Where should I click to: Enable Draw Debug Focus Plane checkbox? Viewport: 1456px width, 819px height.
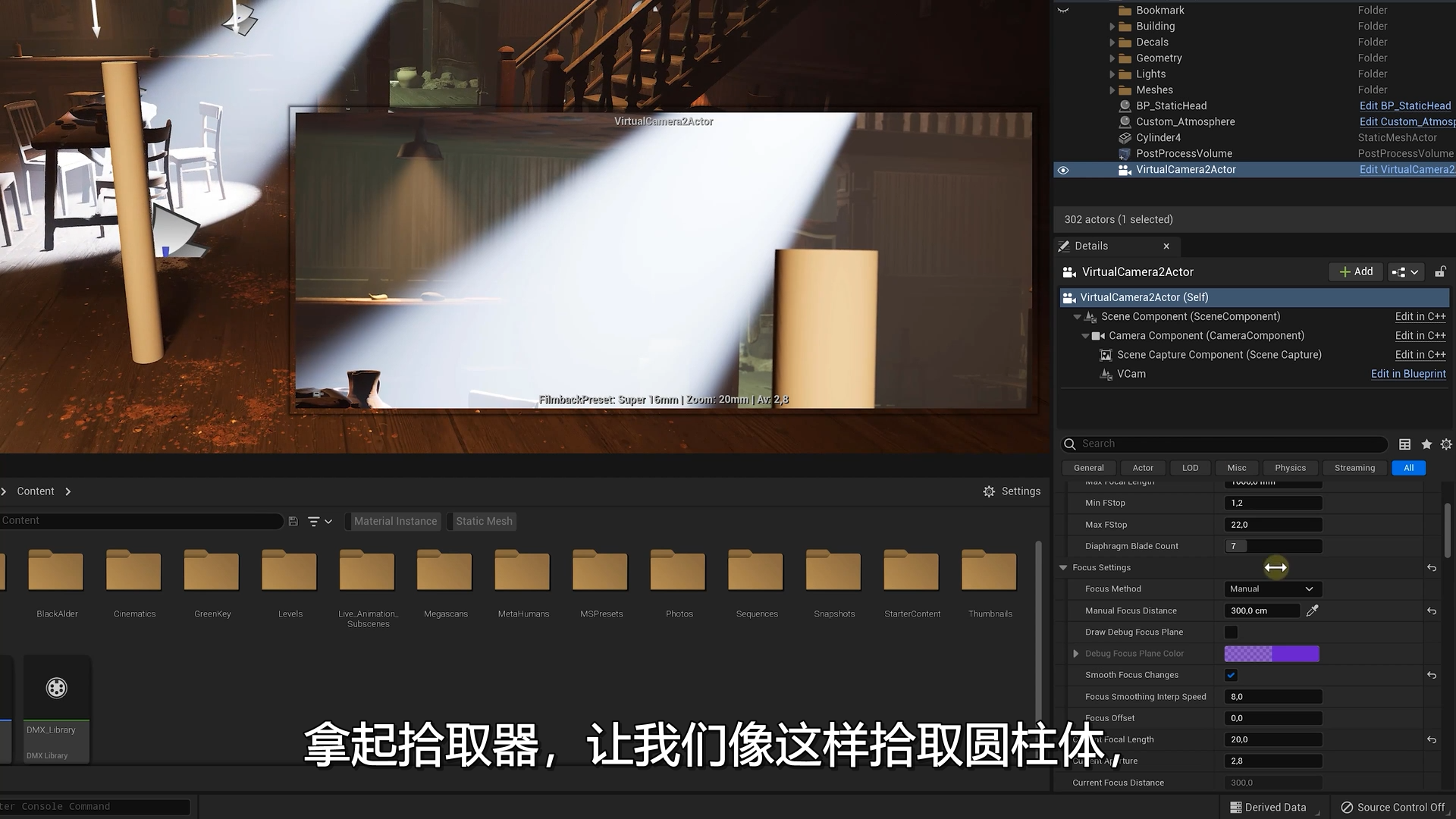1231,632
